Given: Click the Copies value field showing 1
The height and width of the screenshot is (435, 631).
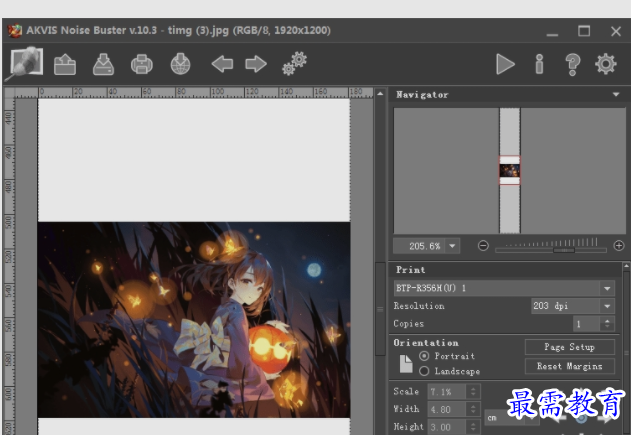Looking at the screenshot, I should coord(587,324).
